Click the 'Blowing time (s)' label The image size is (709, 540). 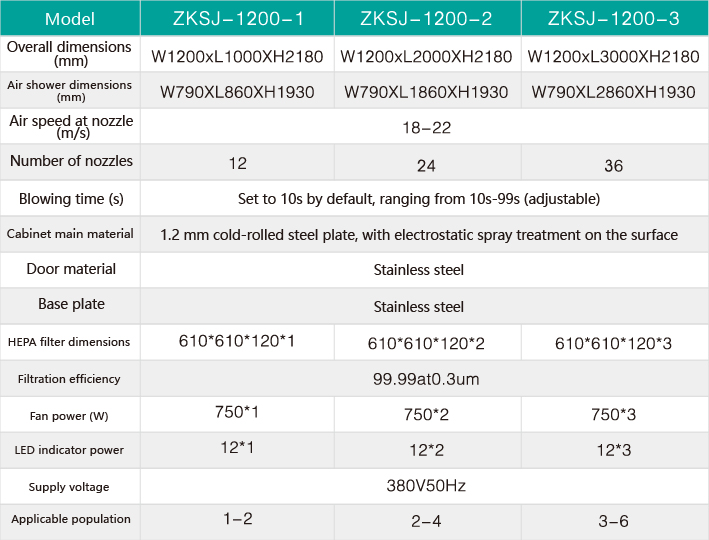point(71,199)
